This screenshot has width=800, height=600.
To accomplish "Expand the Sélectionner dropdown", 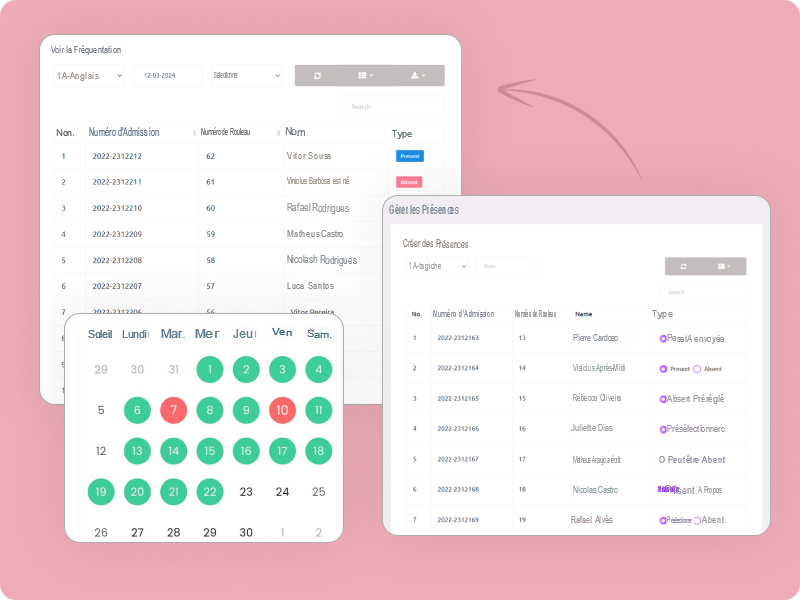I will click(x=246, y=76).
